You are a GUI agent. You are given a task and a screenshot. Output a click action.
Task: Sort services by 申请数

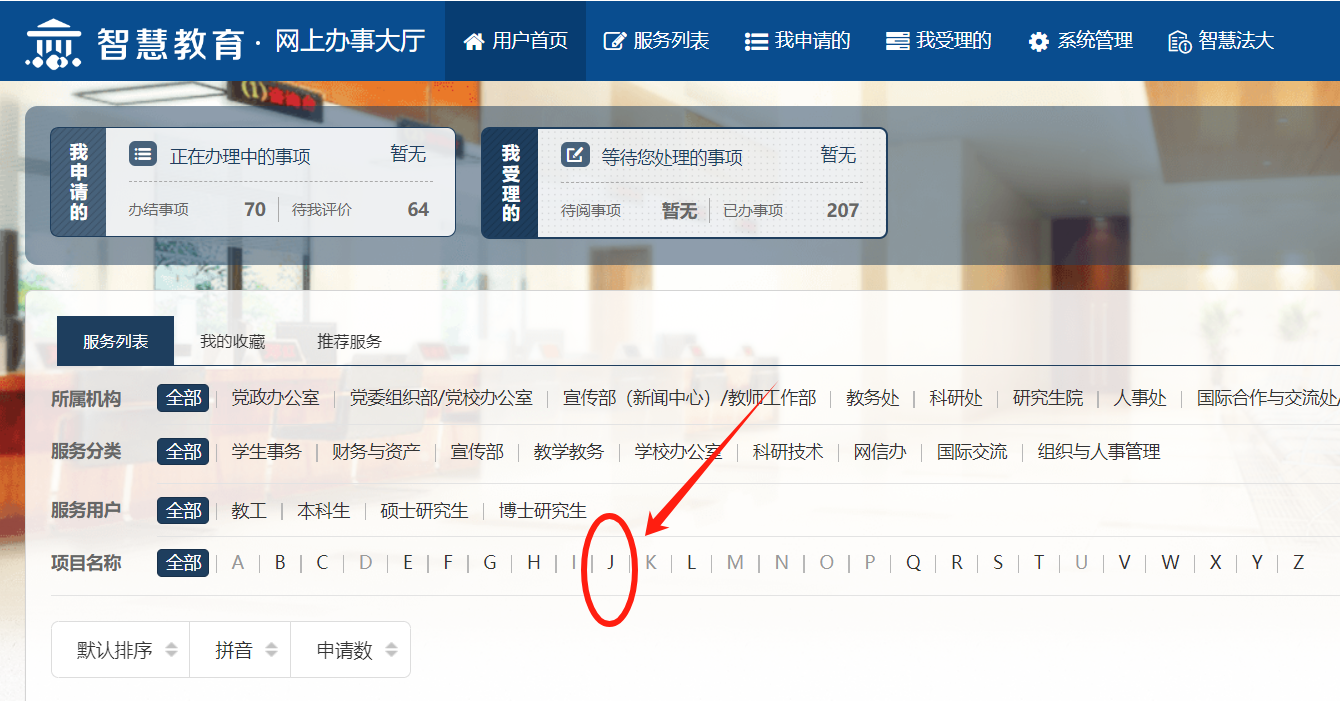click(356, 650)
